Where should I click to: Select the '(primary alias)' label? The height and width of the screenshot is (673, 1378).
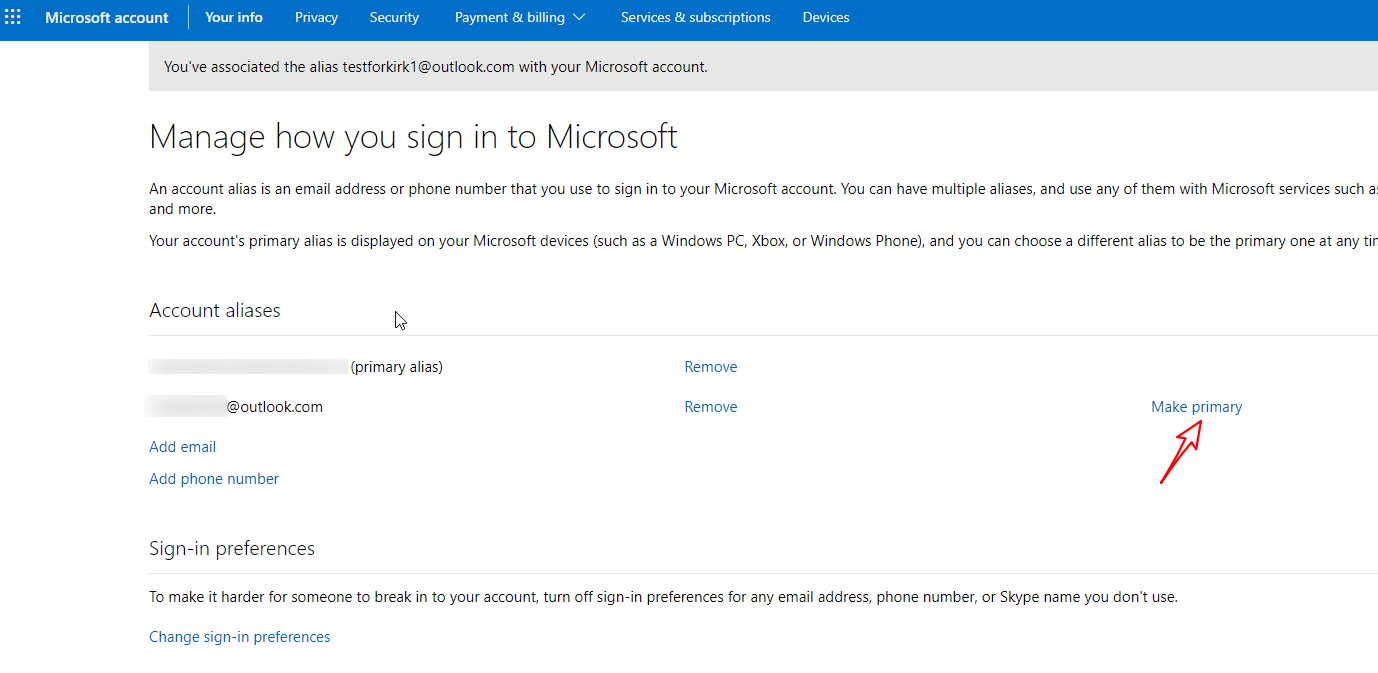point(397,367)
